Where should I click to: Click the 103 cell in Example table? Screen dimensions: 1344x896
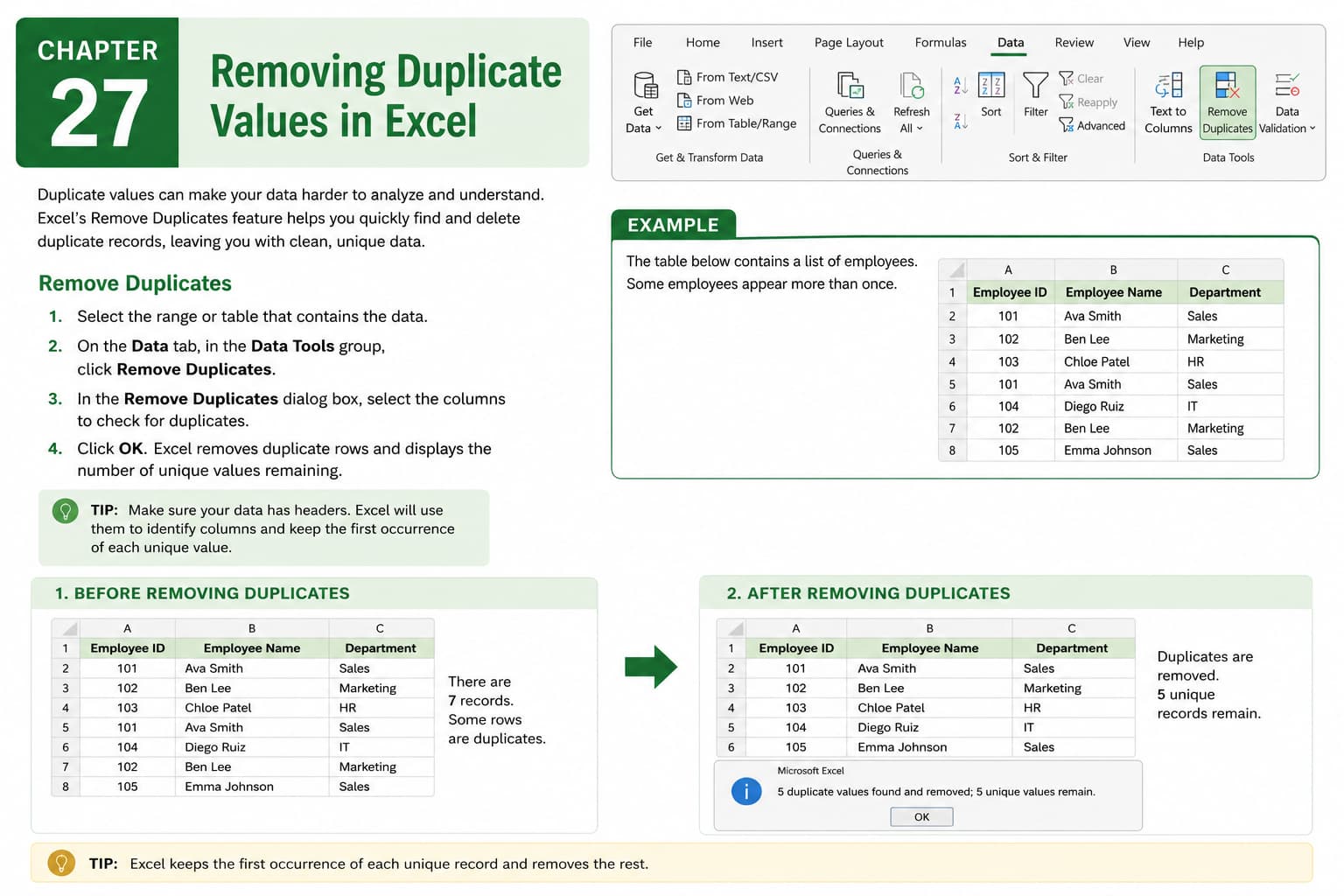click(x=1010, y=361)
